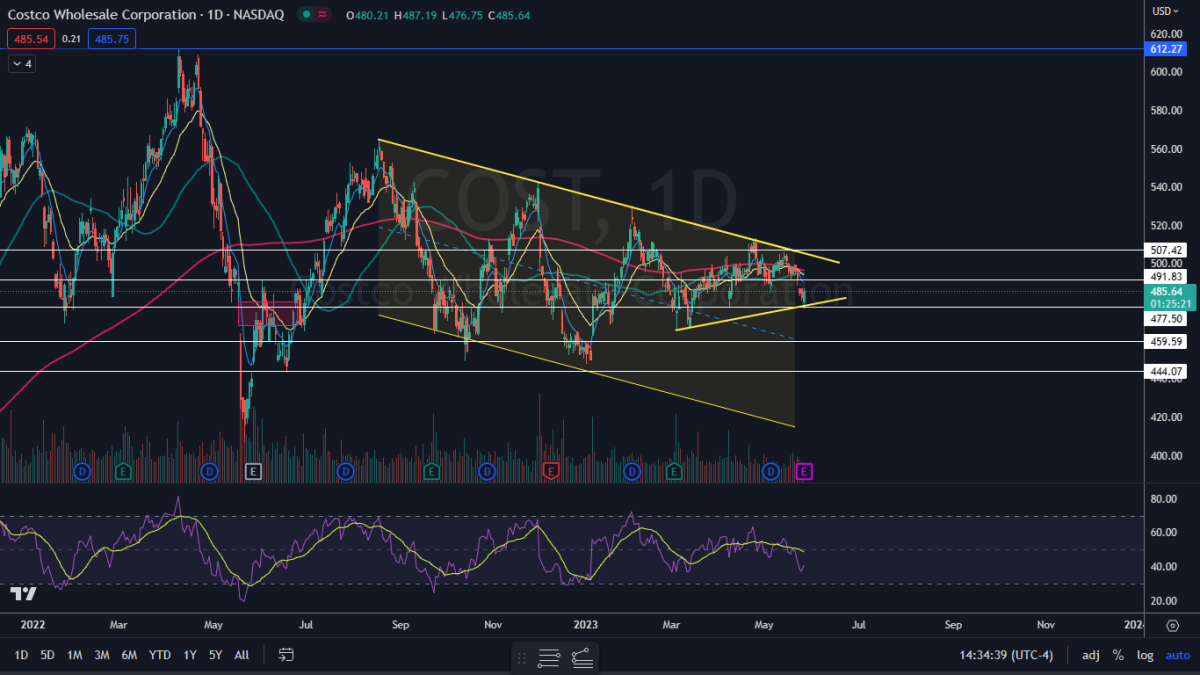Screen dimensions: 1200x675
Task: Click the gray earnings E marker
Action: click(x=253, y=470)
